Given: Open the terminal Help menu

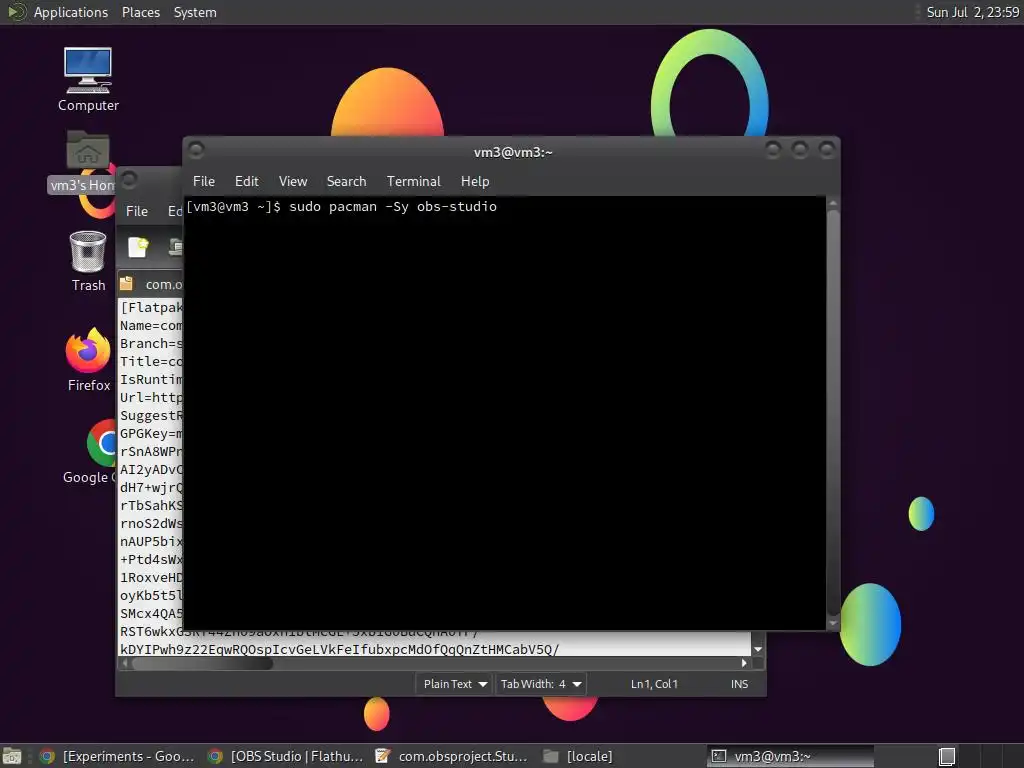Looking at the screenshot, I should click(x=475, y=181).
